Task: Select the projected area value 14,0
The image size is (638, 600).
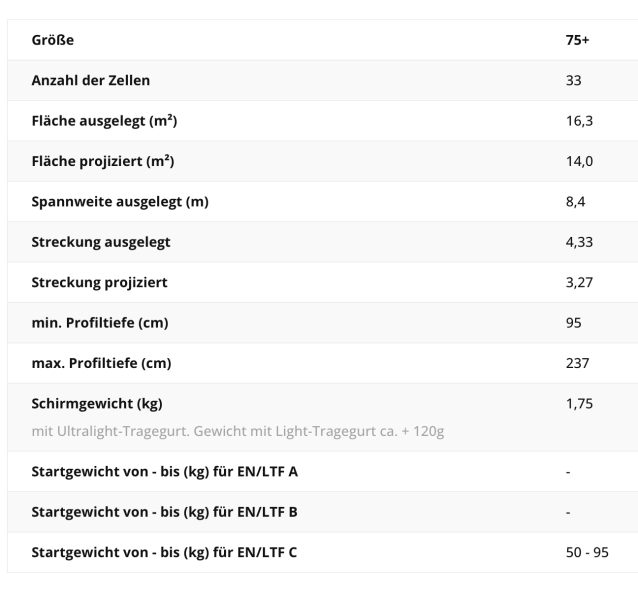Action: [576, 161]
